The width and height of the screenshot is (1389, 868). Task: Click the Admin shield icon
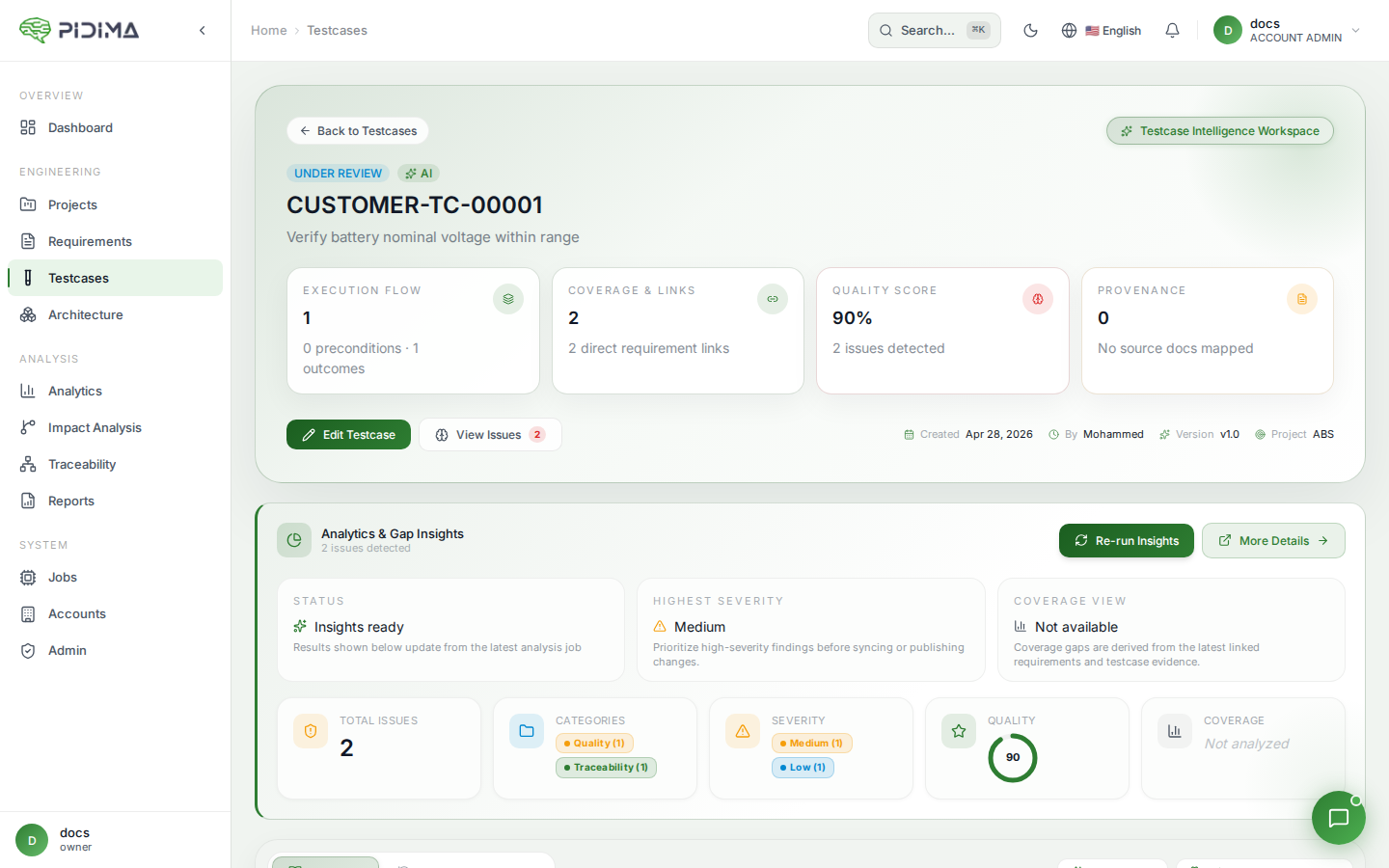(28, 650)
